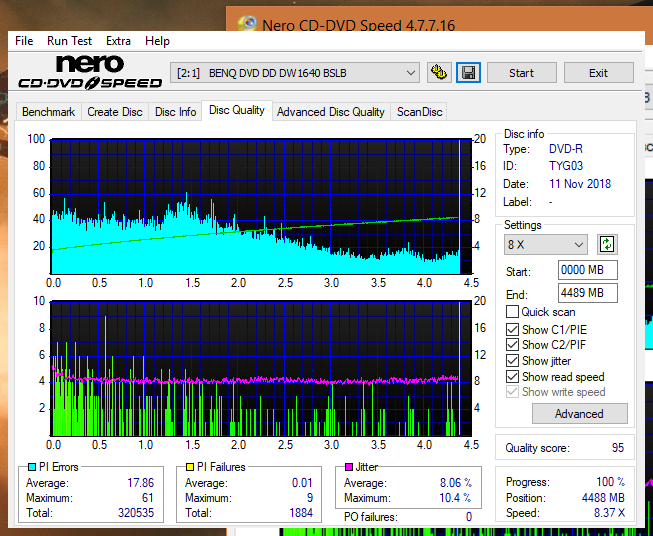Switch to the Disc Info tab

pyautogui.click(x=175, y=112)
